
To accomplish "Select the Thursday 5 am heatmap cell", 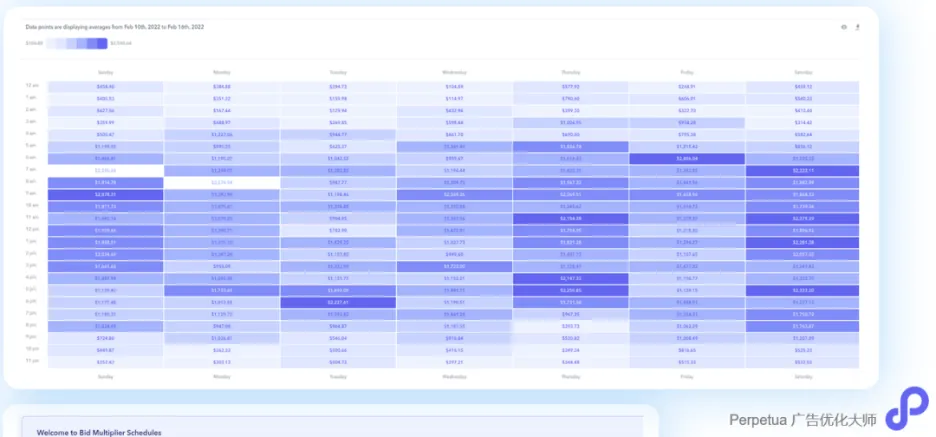I will coord(570,147).
